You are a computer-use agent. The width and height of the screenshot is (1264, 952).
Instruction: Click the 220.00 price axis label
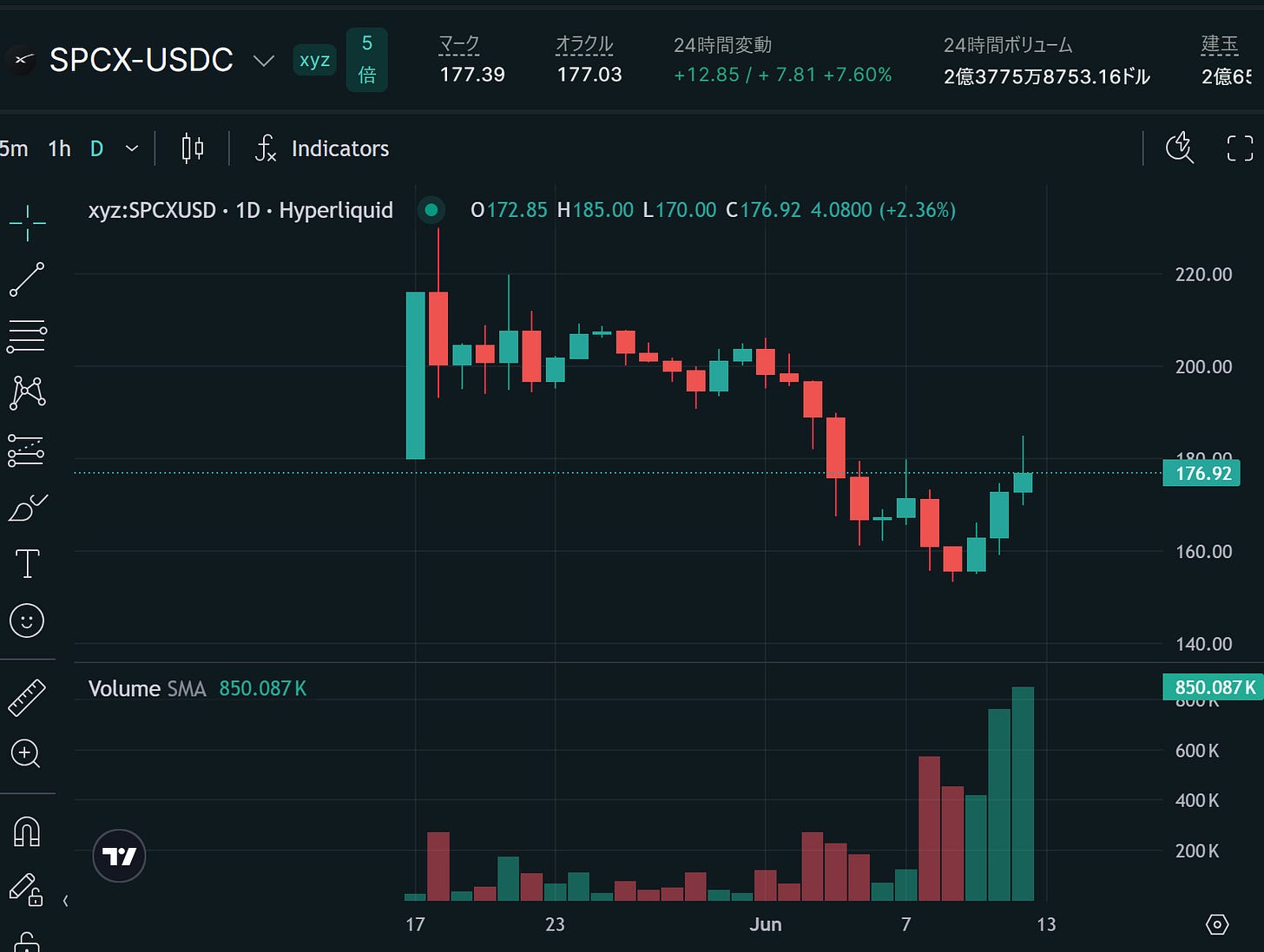pos(1203,274)
